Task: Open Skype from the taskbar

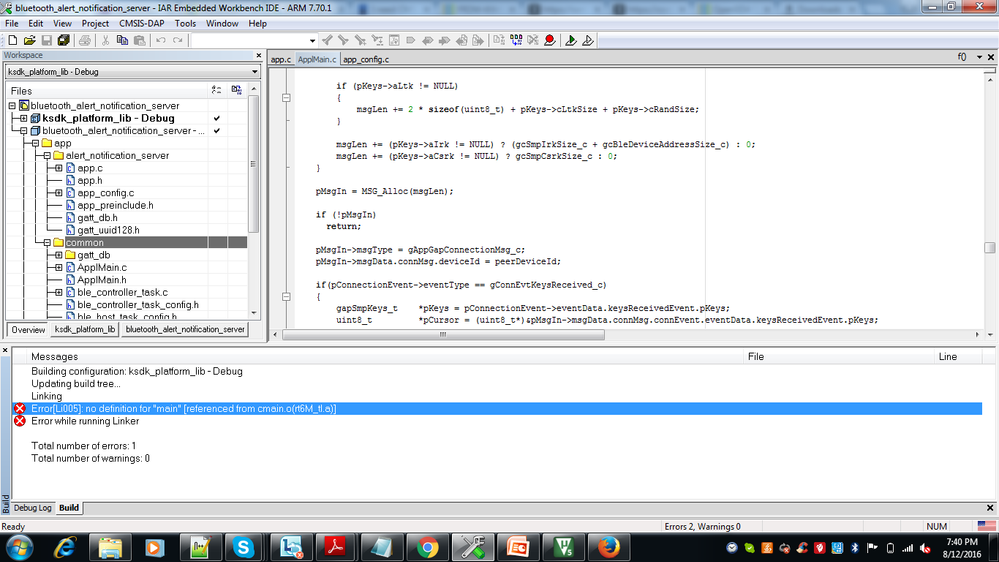Action: 243,547
